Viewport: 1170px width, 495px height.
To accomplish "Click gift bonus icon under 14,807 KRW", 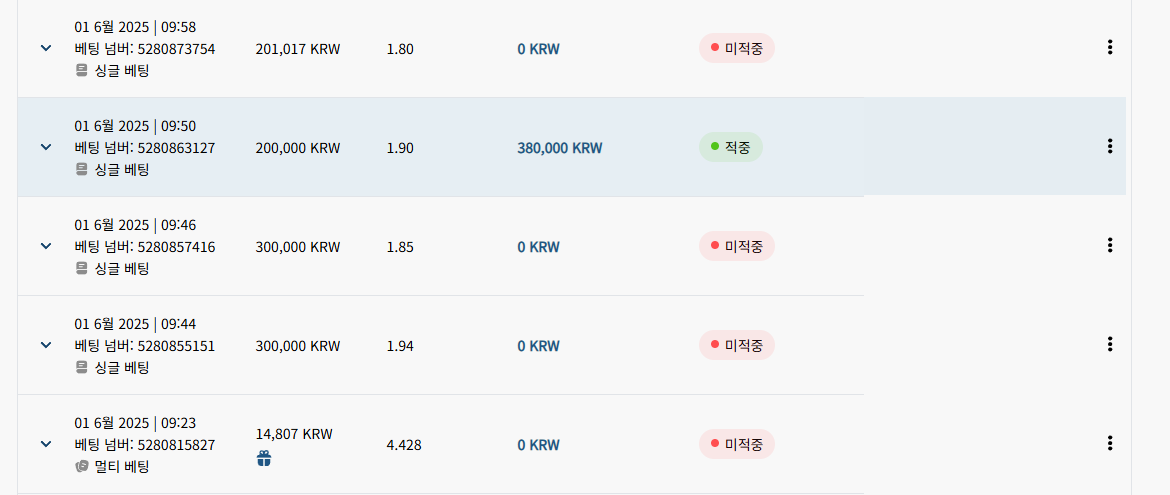I will tap(263, 458).
